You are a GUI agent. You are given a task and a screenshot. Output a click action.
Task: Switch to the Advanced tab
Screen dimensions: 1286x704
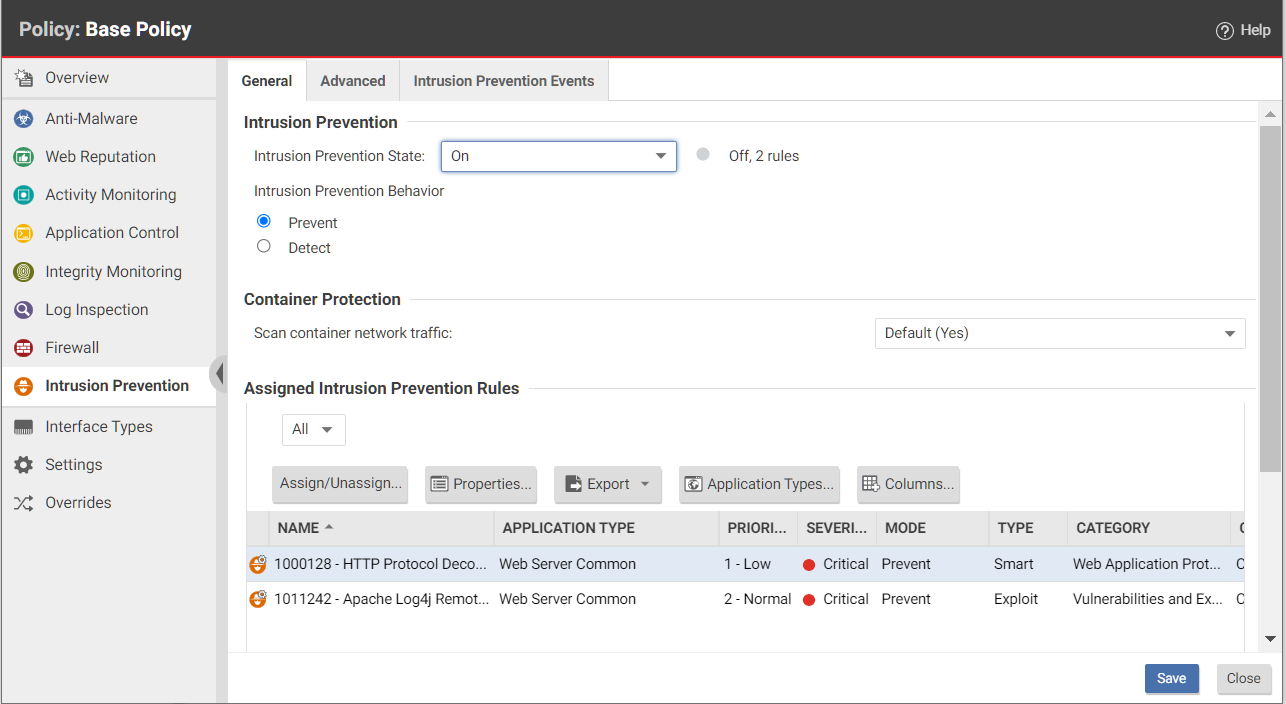[x=352, y=81]
